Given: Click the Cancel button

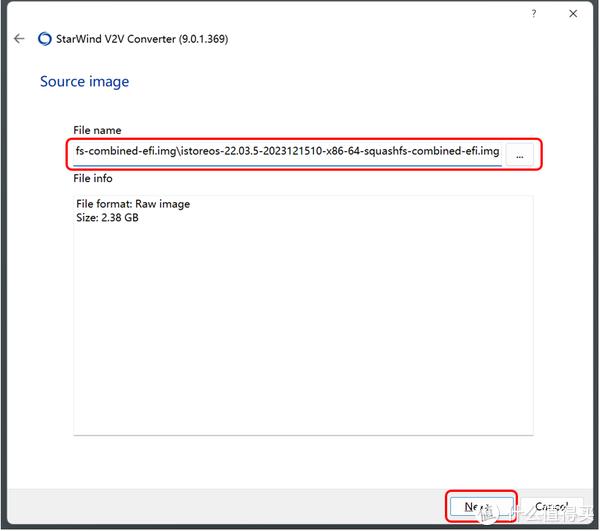Looking at the screenshot, I should (552, 507).
